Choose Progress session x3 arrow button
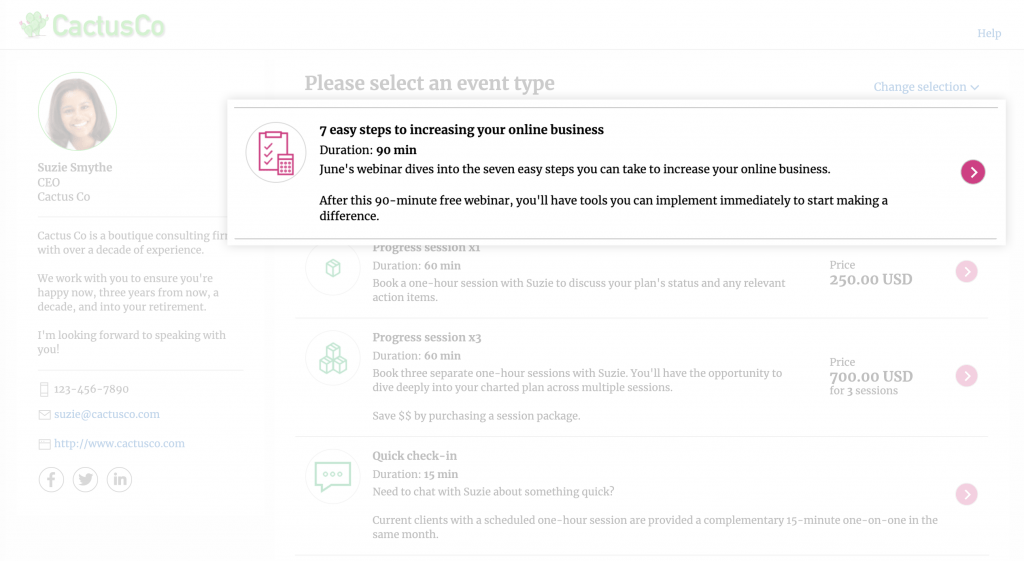This screenshot has height=561, width=1024. click(966, 376)
